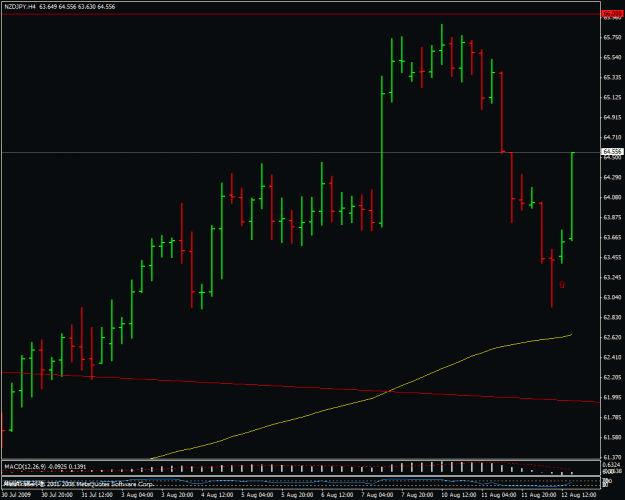625x500 pixels.
Task: Click the 10 Aug 12:00 time label
Action: coord(459,495)
